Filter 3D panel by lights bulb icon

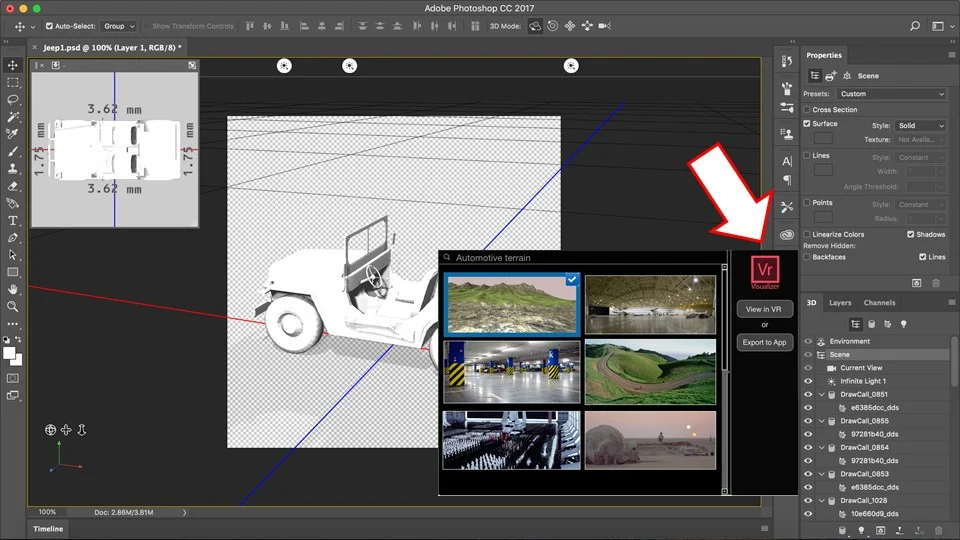(904, 324)
